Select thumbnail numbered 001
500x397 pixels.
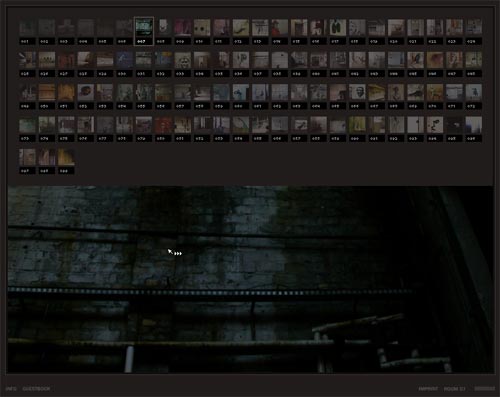tap(27, 27)
